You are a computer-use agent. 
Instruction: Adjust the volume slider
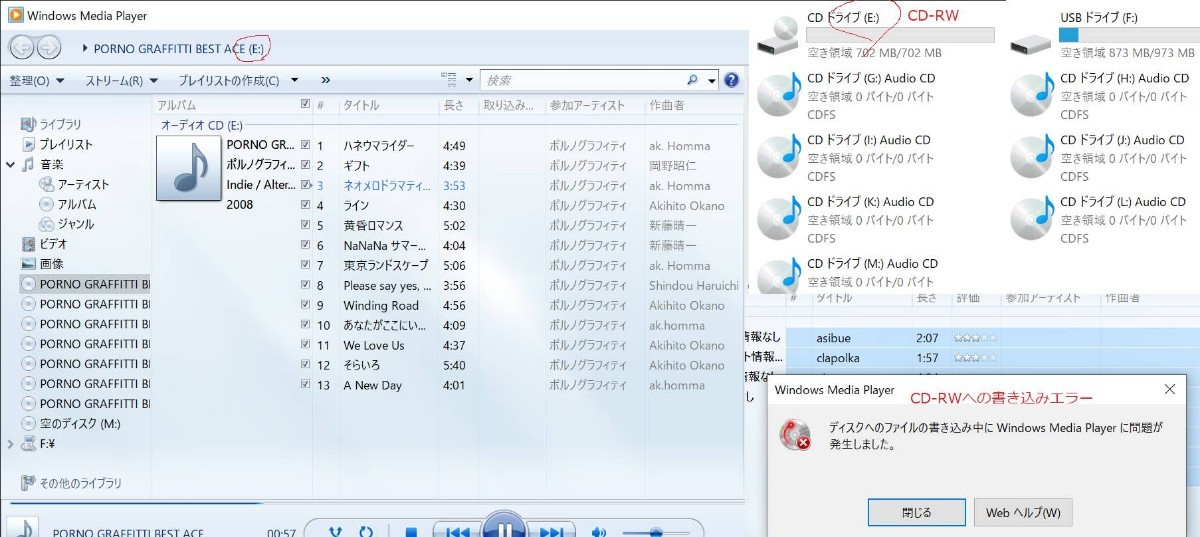point(655,533)
